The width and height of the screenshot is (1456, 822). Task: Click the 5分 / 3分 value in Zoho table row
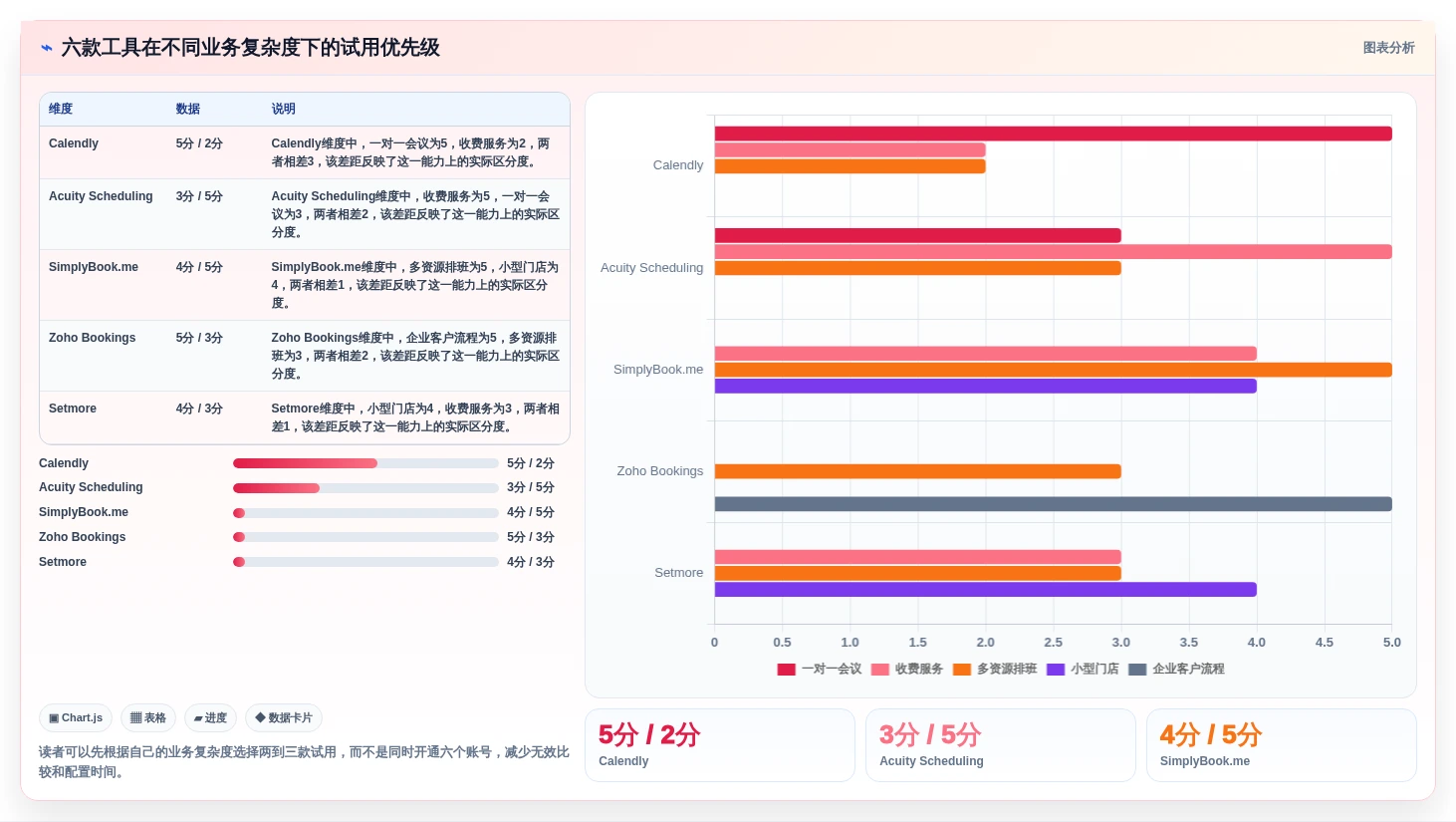pos(199,338)
